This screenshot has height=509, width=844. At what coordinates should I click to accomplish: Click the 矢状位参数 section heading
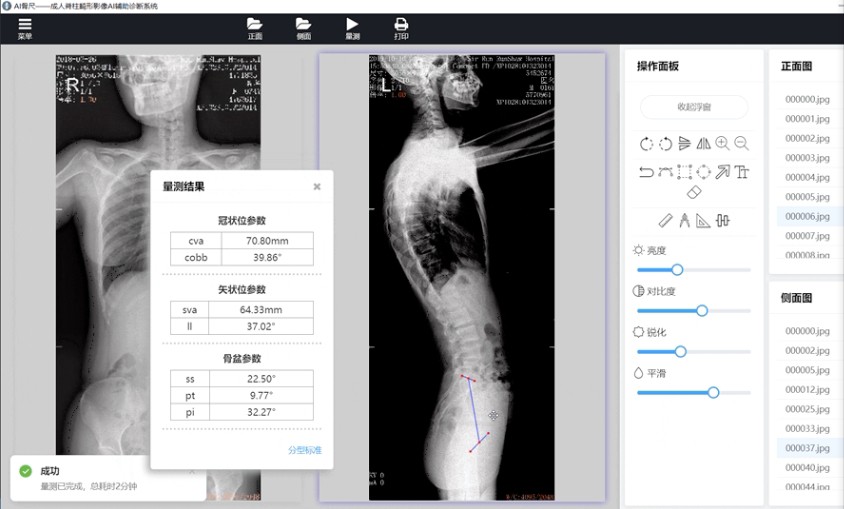pyautogui.click(x=242, y=289)
